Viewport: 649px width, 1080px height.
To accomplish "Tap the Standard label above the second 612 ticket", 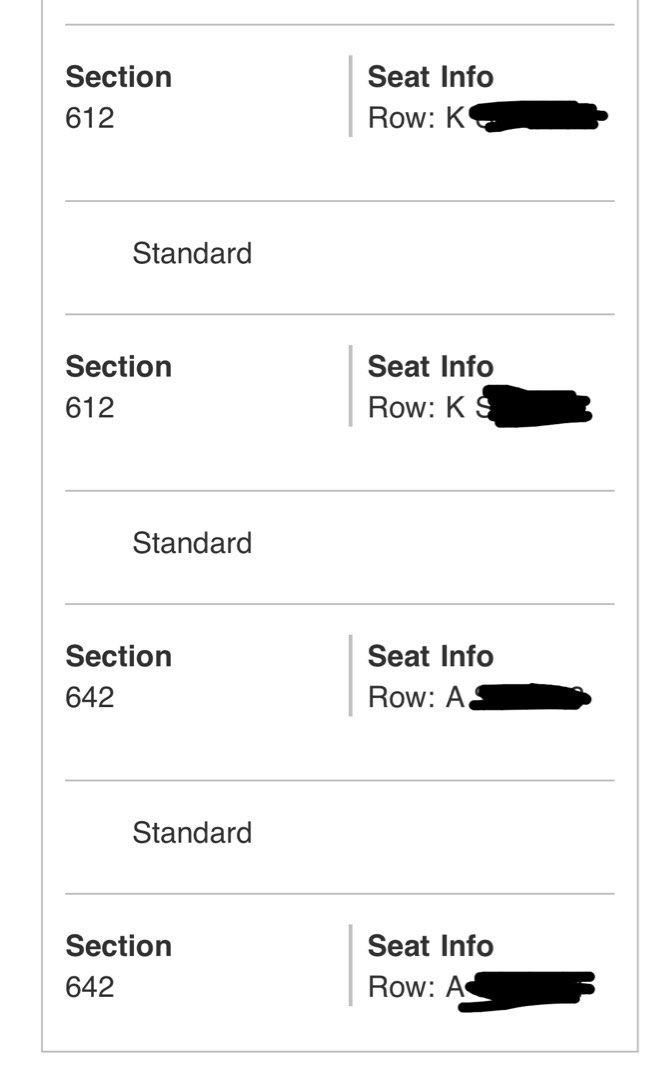I will click(192, 254).
